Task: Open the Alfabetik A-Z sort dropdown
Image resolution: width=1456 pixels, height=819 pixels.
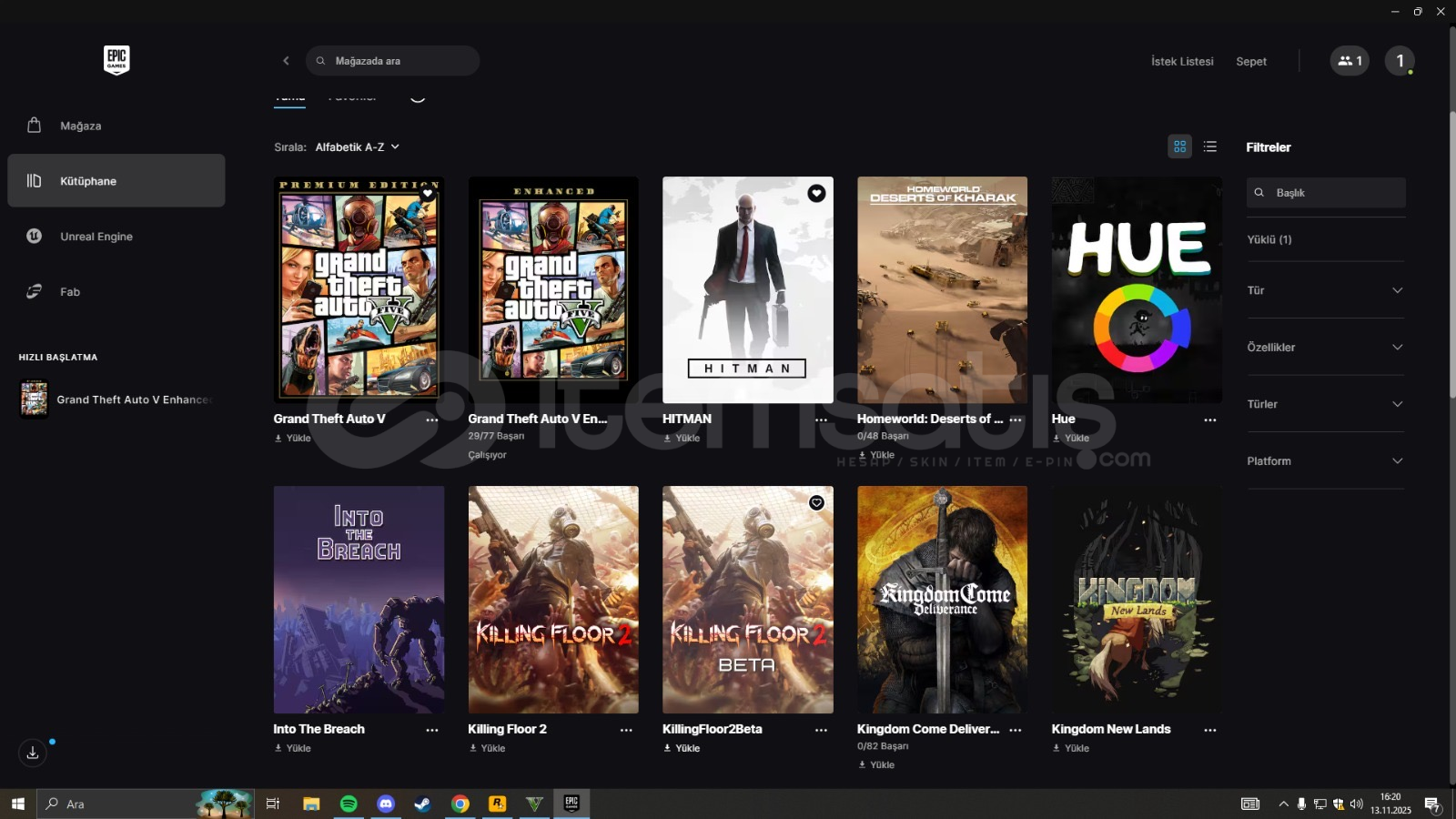Action: click(358, 147)
